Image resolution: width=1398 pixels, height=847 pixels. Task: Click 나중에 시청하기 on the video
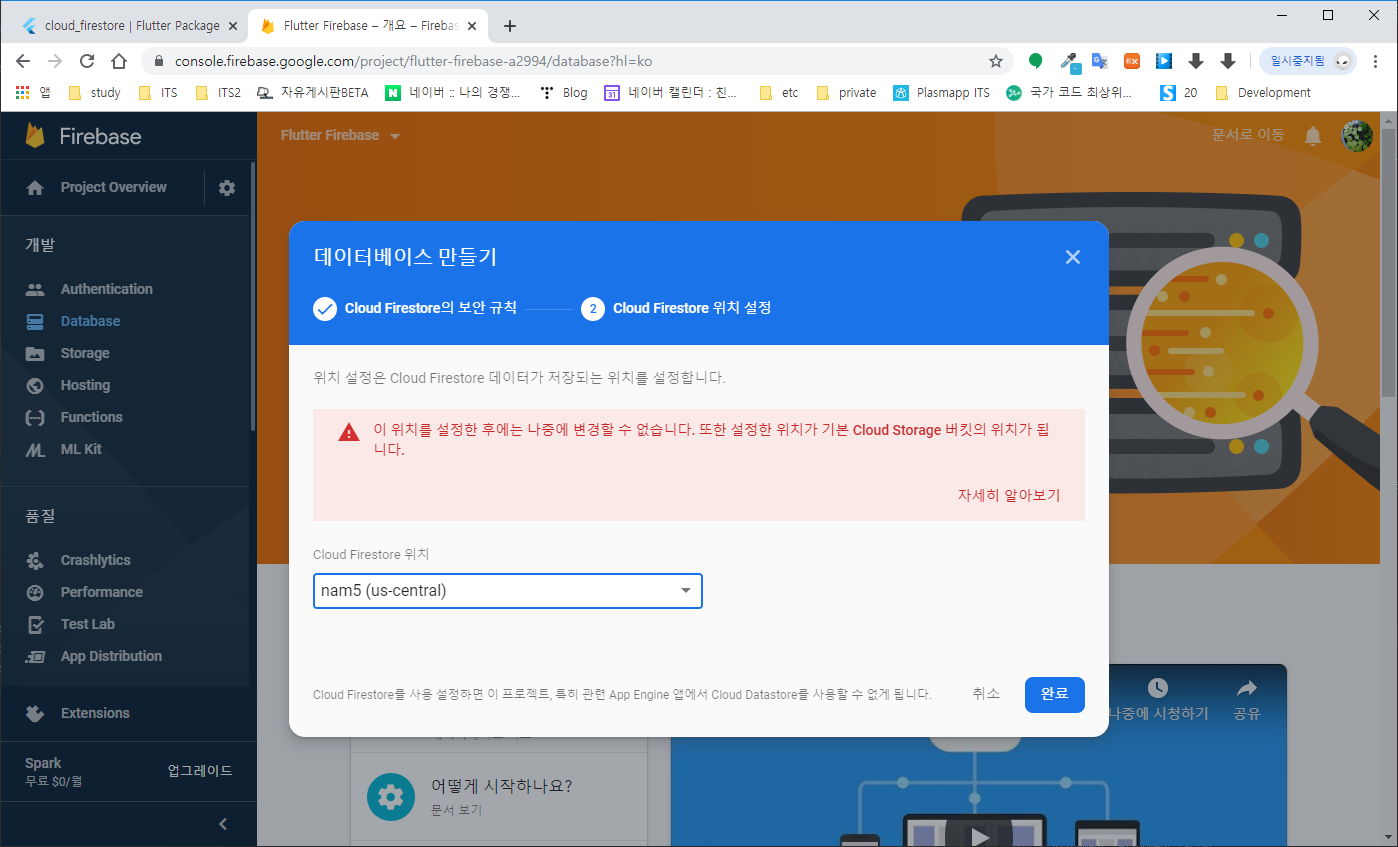pyautogui.click(x=1159, y=700)
